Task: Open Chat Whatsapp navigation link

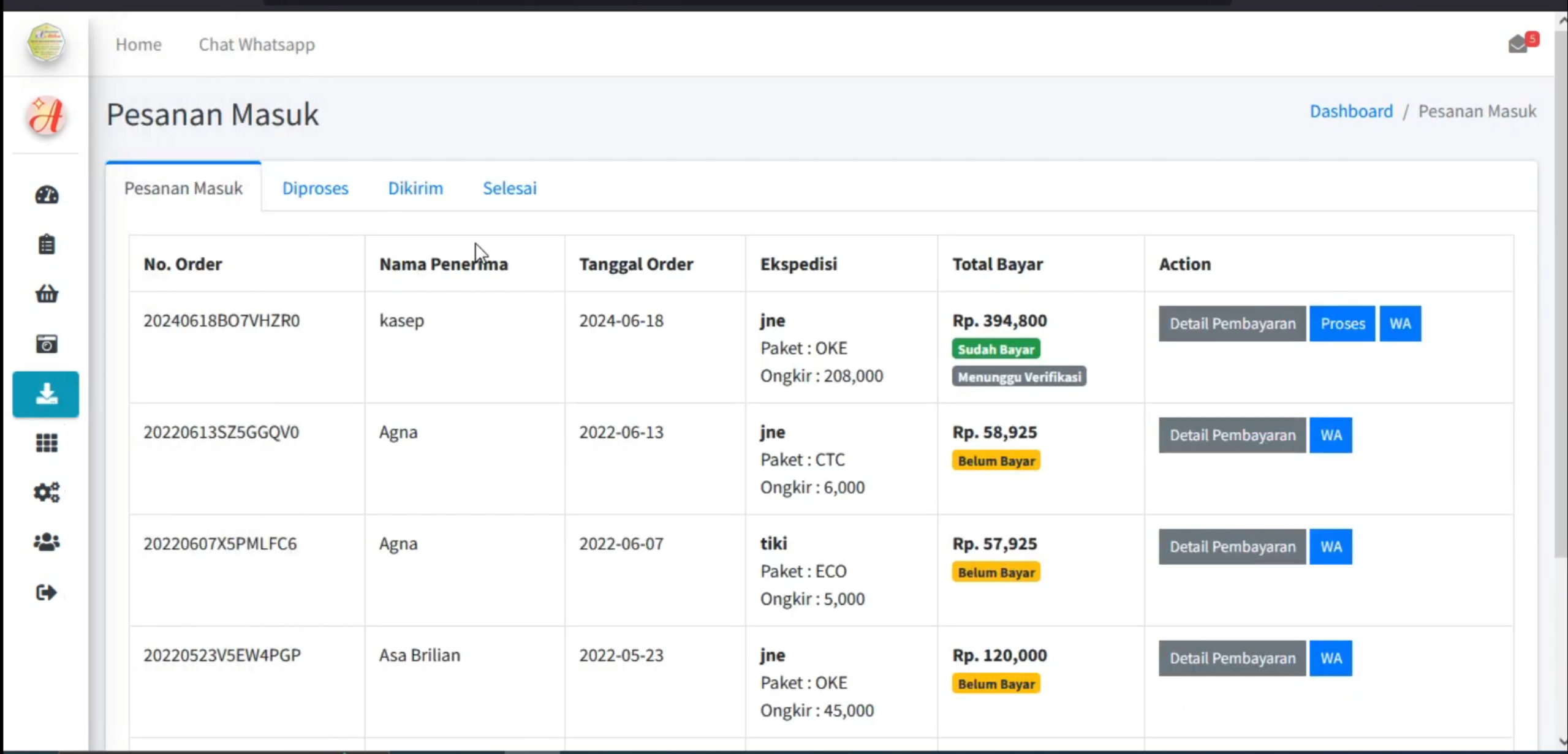Action: tap(257, 44)
